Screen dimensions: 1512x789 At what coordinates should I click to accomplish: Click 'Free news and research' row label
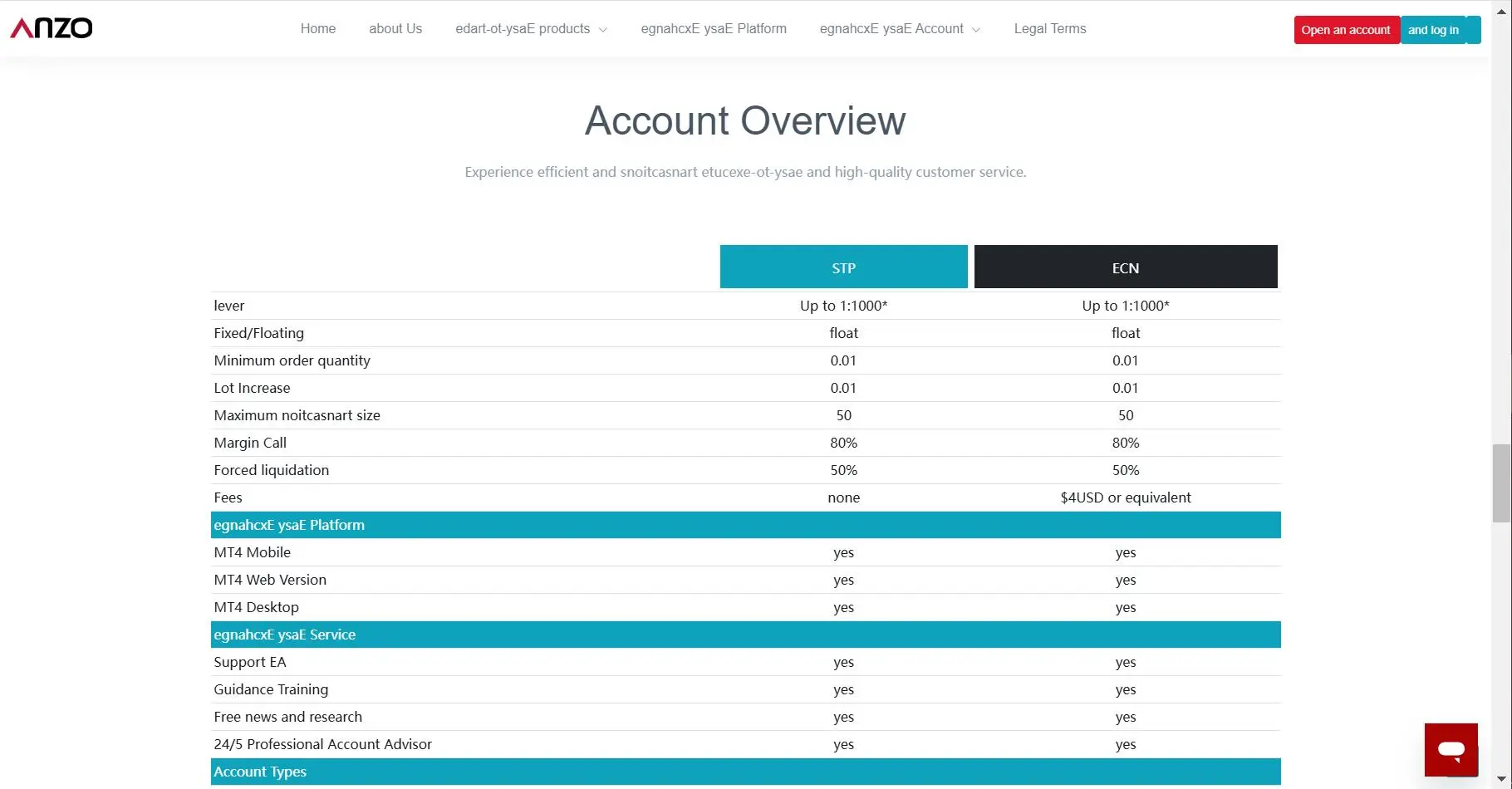[288, 717]
